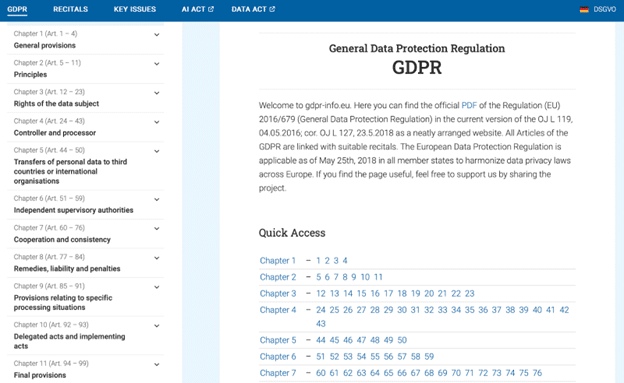Go to Article 9
624x383 pixels.
point(353,277)
